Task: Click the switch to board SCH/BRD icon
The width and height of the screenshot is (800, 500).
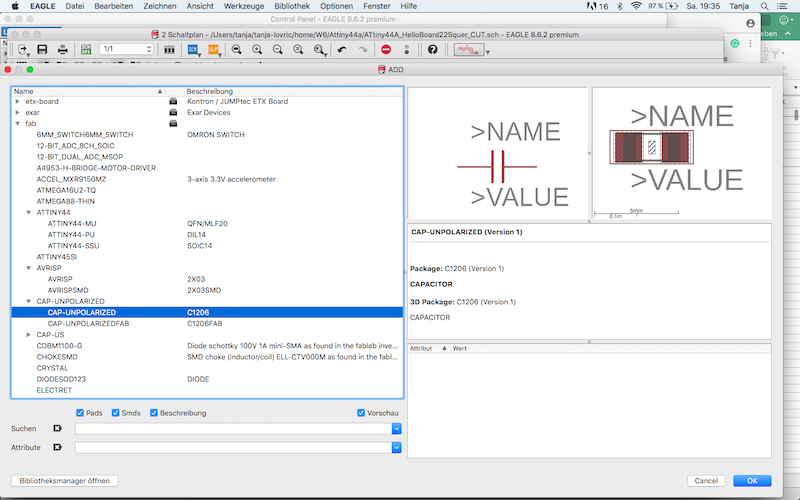Action: (x=86, y=49)
